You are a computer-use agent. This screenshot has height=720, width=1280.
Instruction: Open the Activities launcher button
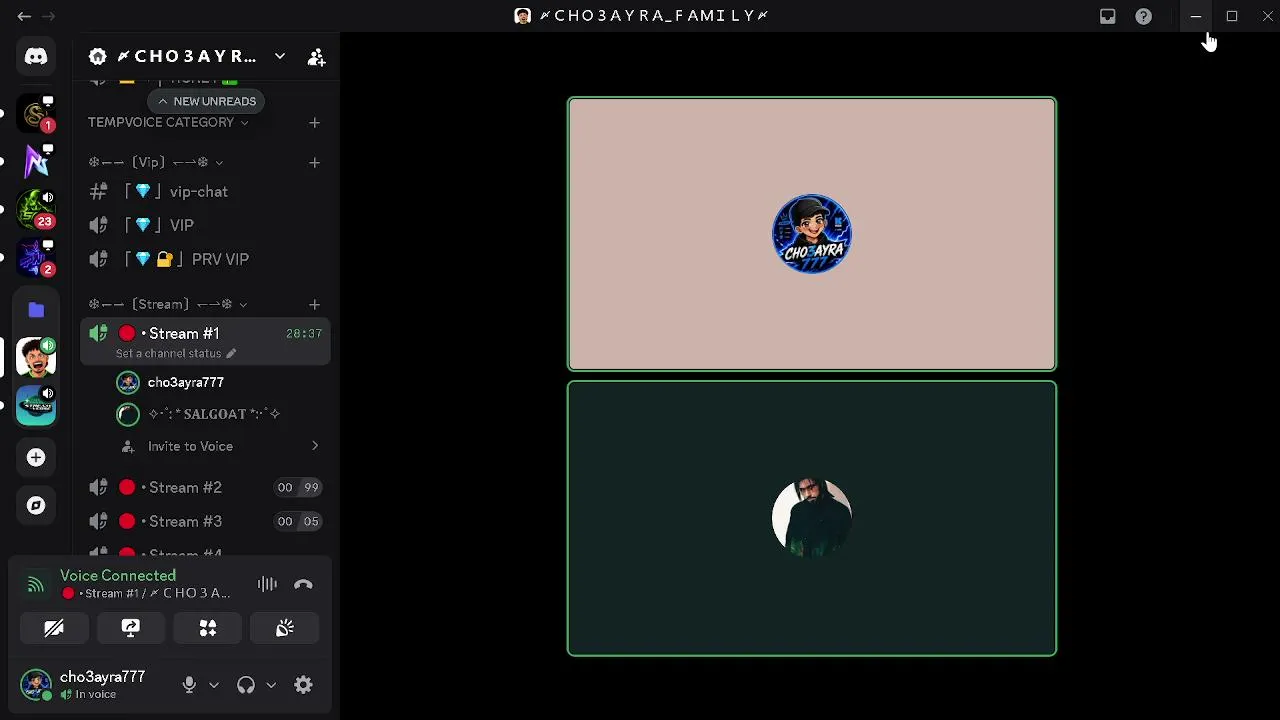click(x=208, y=628)
